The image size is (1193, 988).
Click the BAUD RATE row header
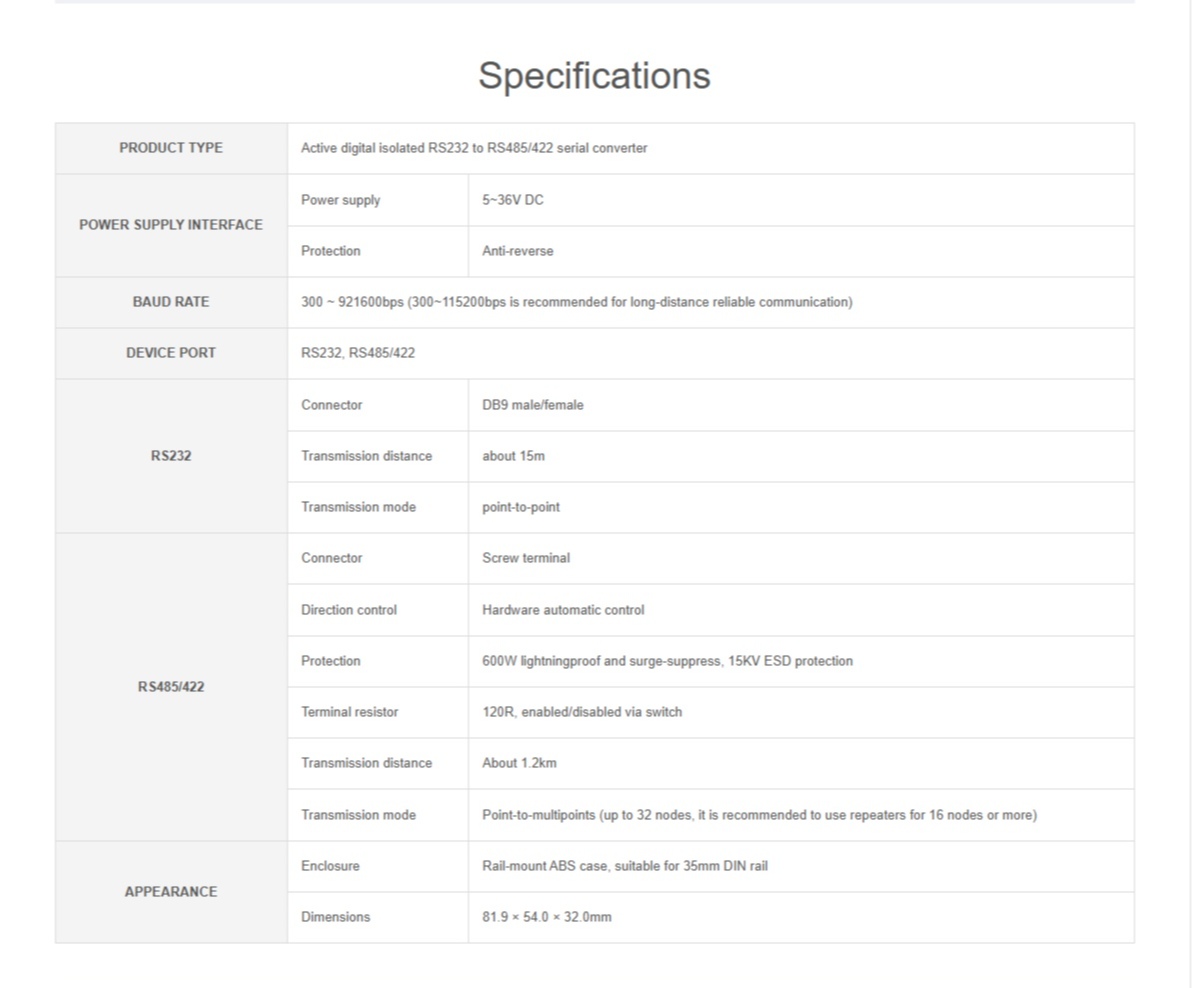[x=171, y=302]
